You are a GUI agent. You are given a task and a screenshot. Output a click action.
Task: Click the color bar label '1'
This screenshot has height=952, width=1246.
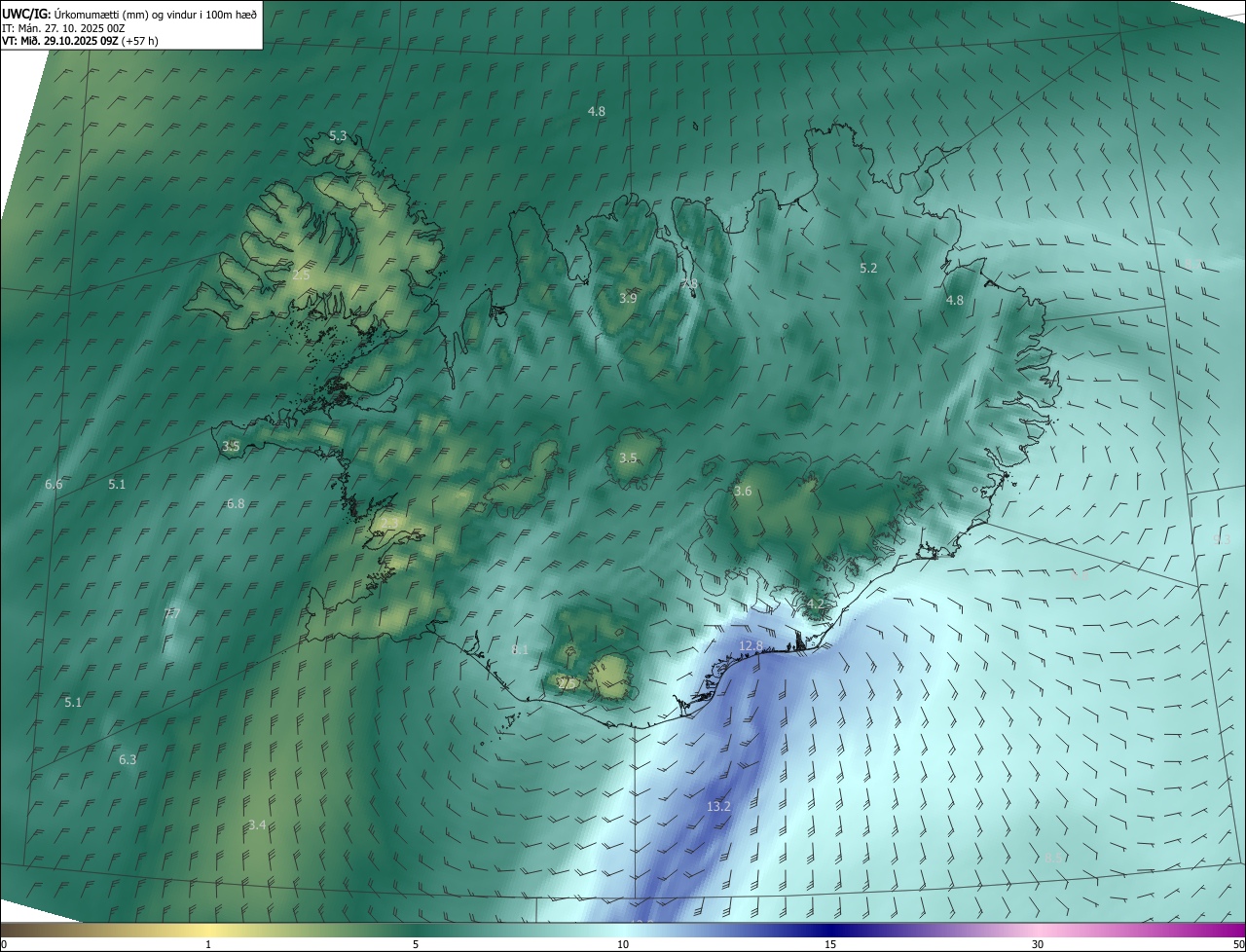(x=208, y=944)
